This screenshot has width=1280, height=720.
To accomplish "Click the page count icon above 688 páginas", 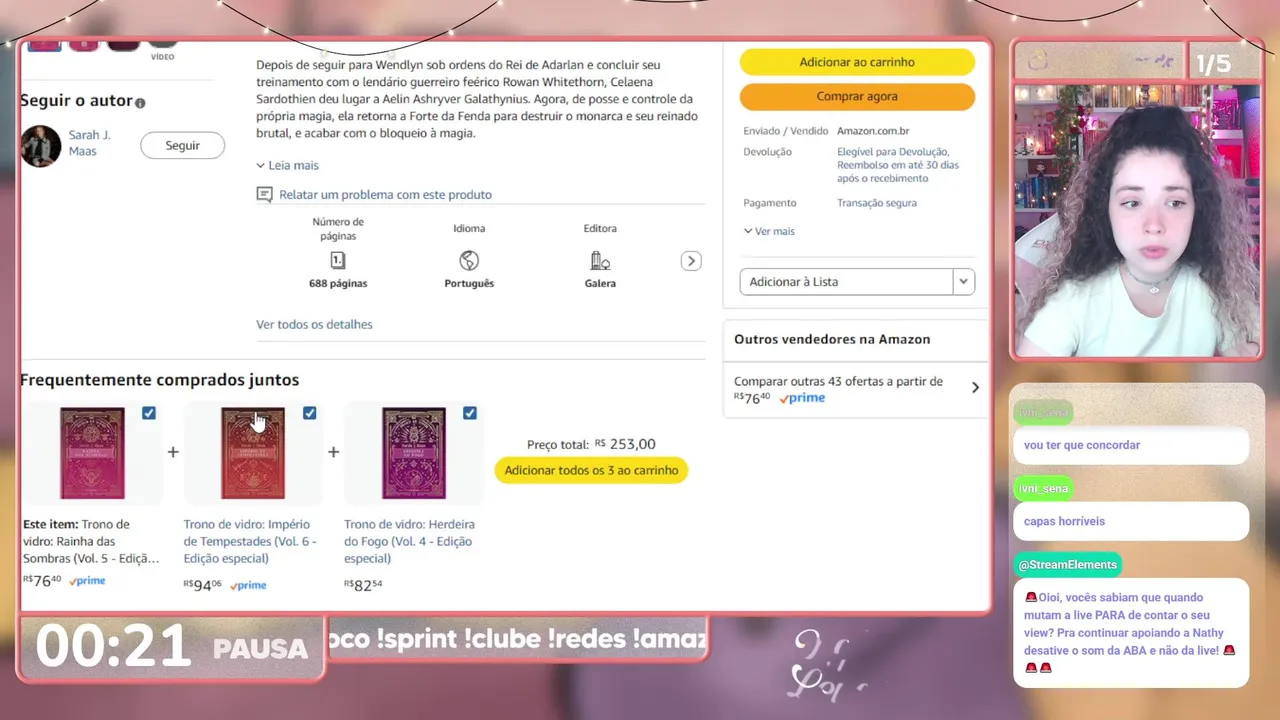I will [338, 261].
